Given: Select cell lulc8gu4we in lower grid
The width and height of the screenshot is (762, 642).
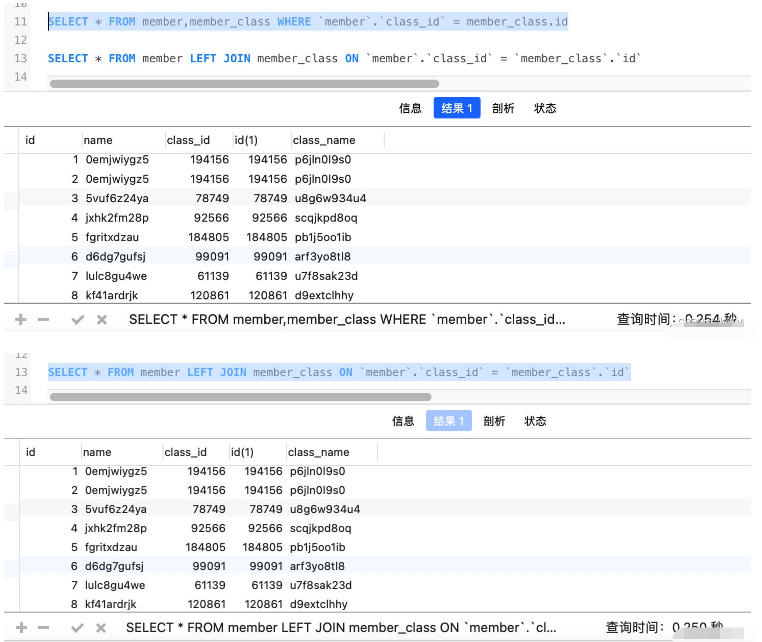Looking at the screenshot, I should (x=115, y=585).
